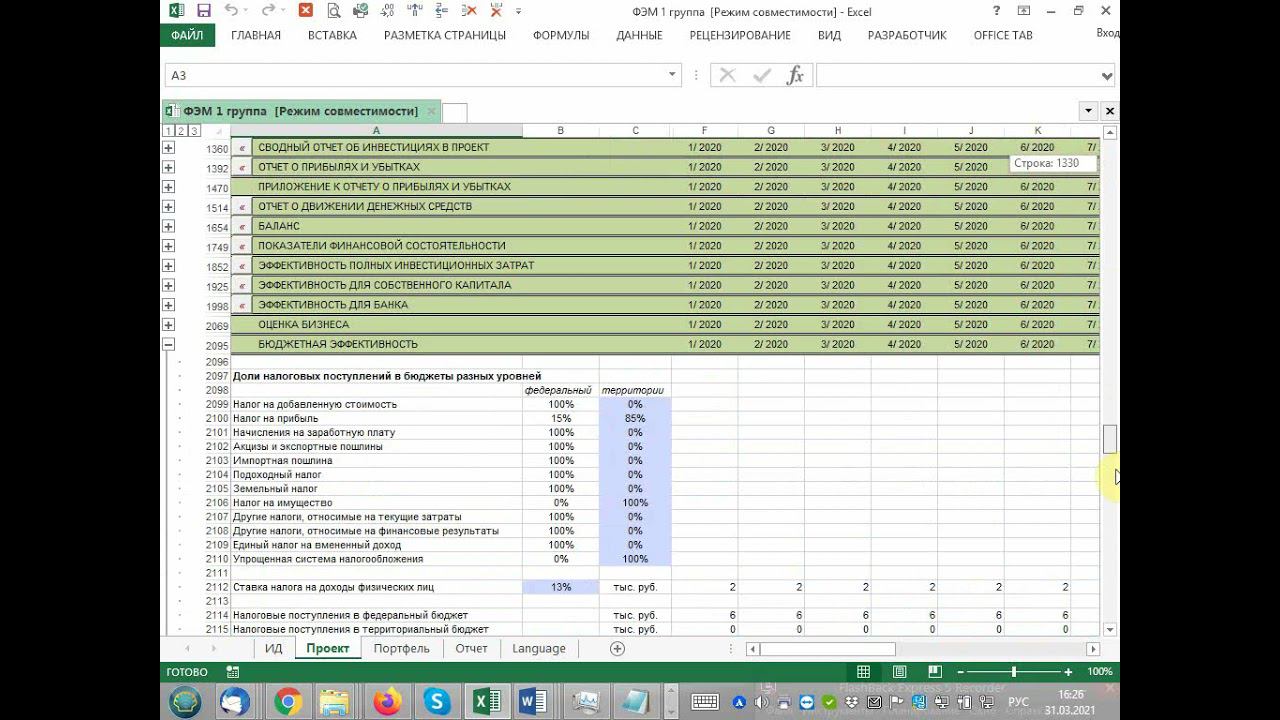1280x720 pixels.
Task: Click the « marker beside БАЛАНС
Action: [x=241, y=226]
